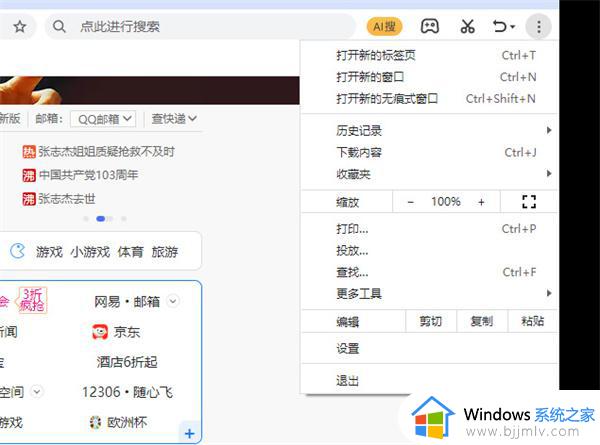Open 设置 from the menu
This screenshot has width=600, height=445.
point(429,349)
